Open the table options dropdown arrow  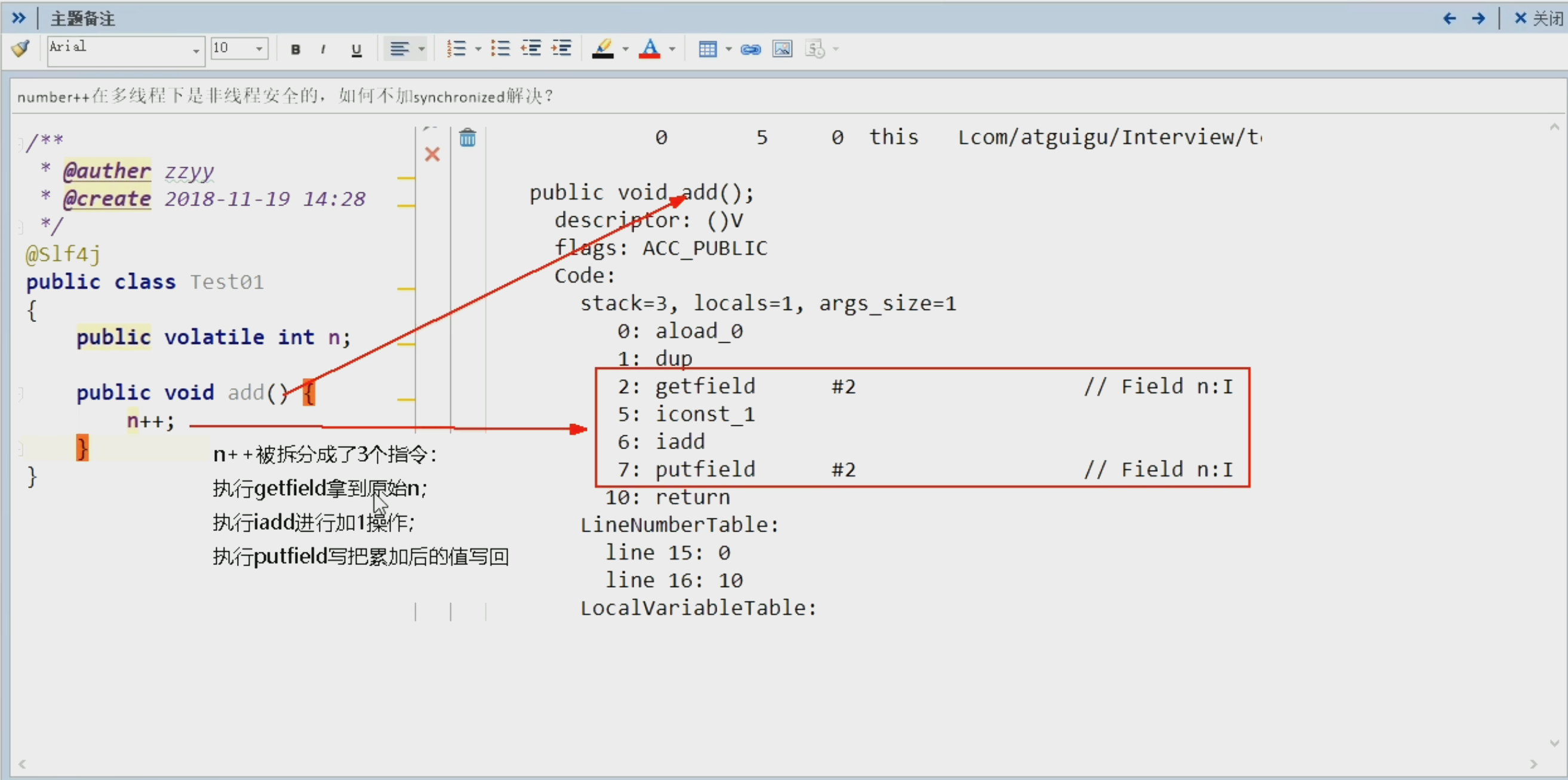(728, 49)
